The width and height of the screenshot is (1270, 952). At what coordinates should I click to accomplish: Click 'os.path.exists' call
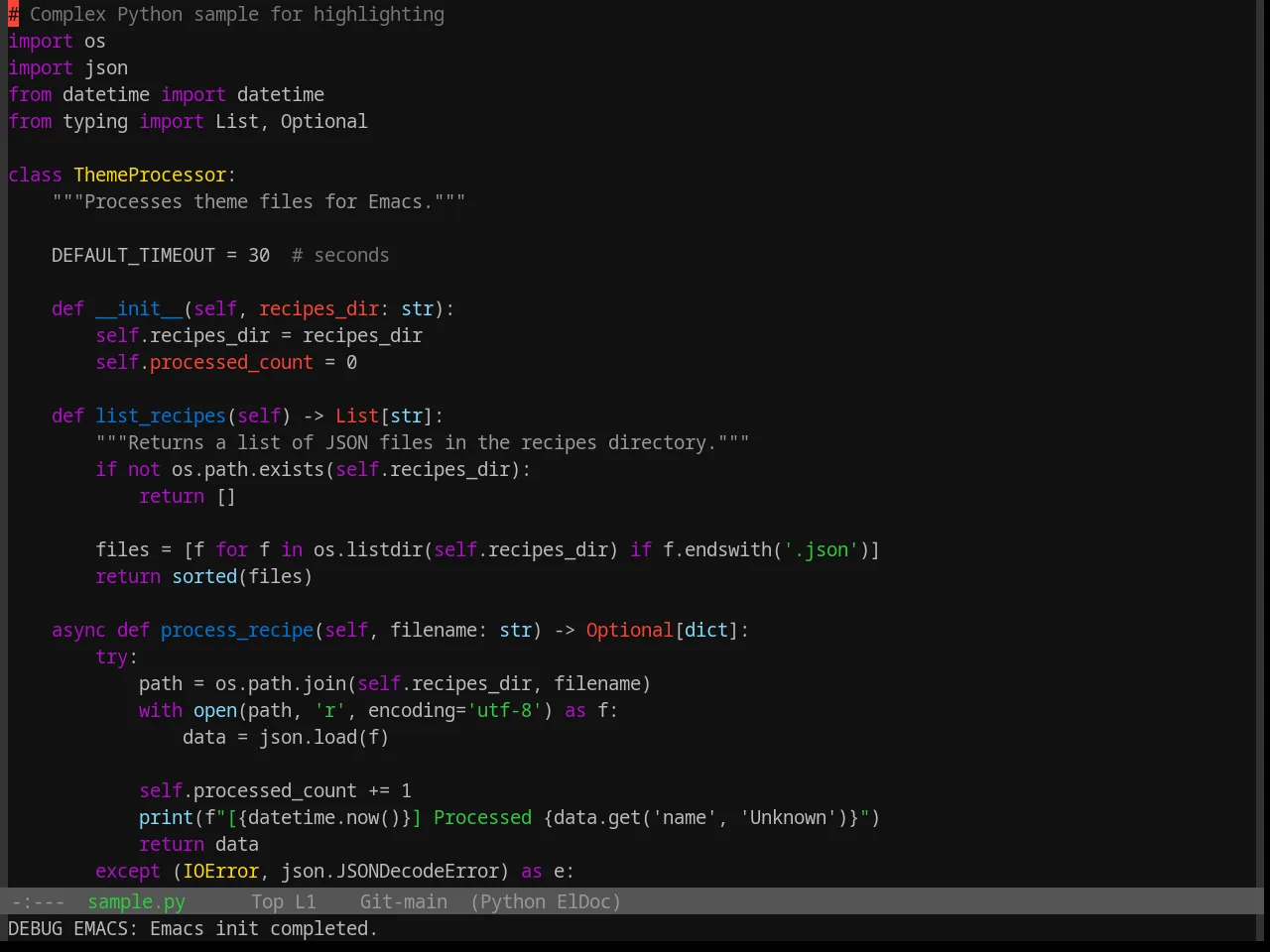click(248, 469)
